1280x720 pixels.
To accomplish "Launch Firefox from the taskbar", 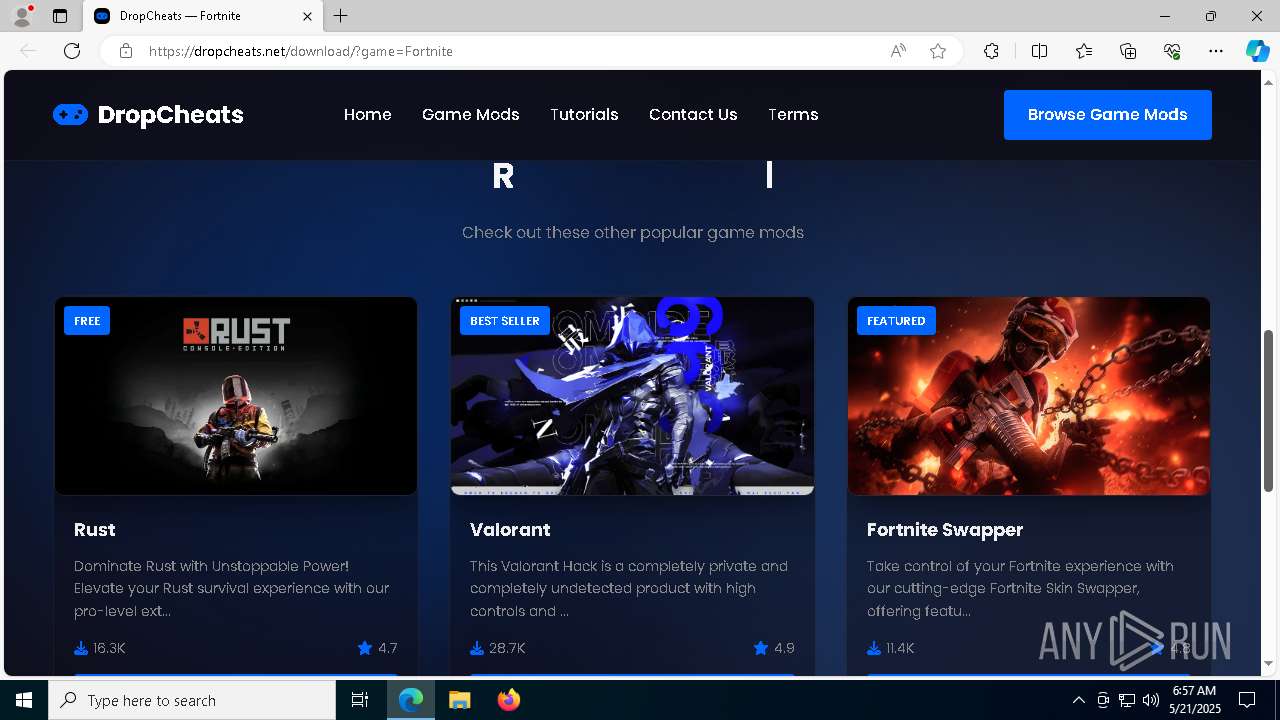I will [x=509, y=700].
